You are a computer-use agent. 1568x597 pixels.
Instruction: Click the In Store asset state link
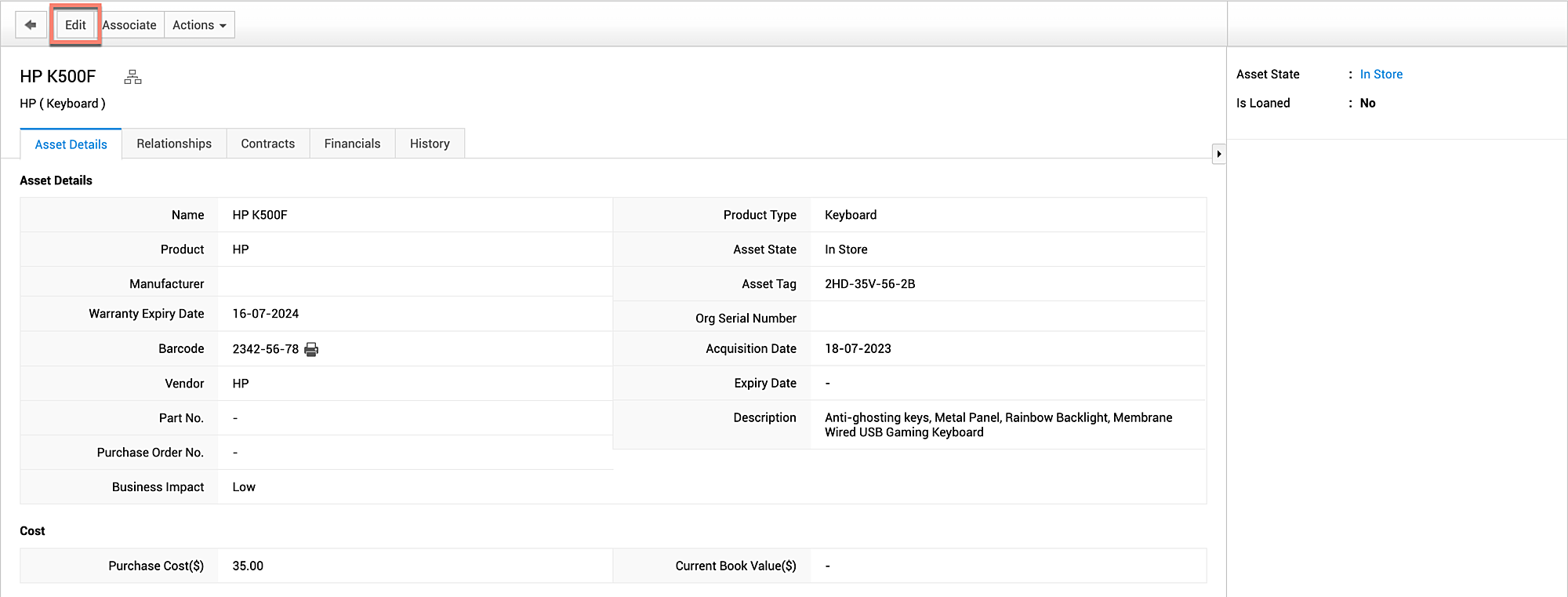click(1381, 75)
